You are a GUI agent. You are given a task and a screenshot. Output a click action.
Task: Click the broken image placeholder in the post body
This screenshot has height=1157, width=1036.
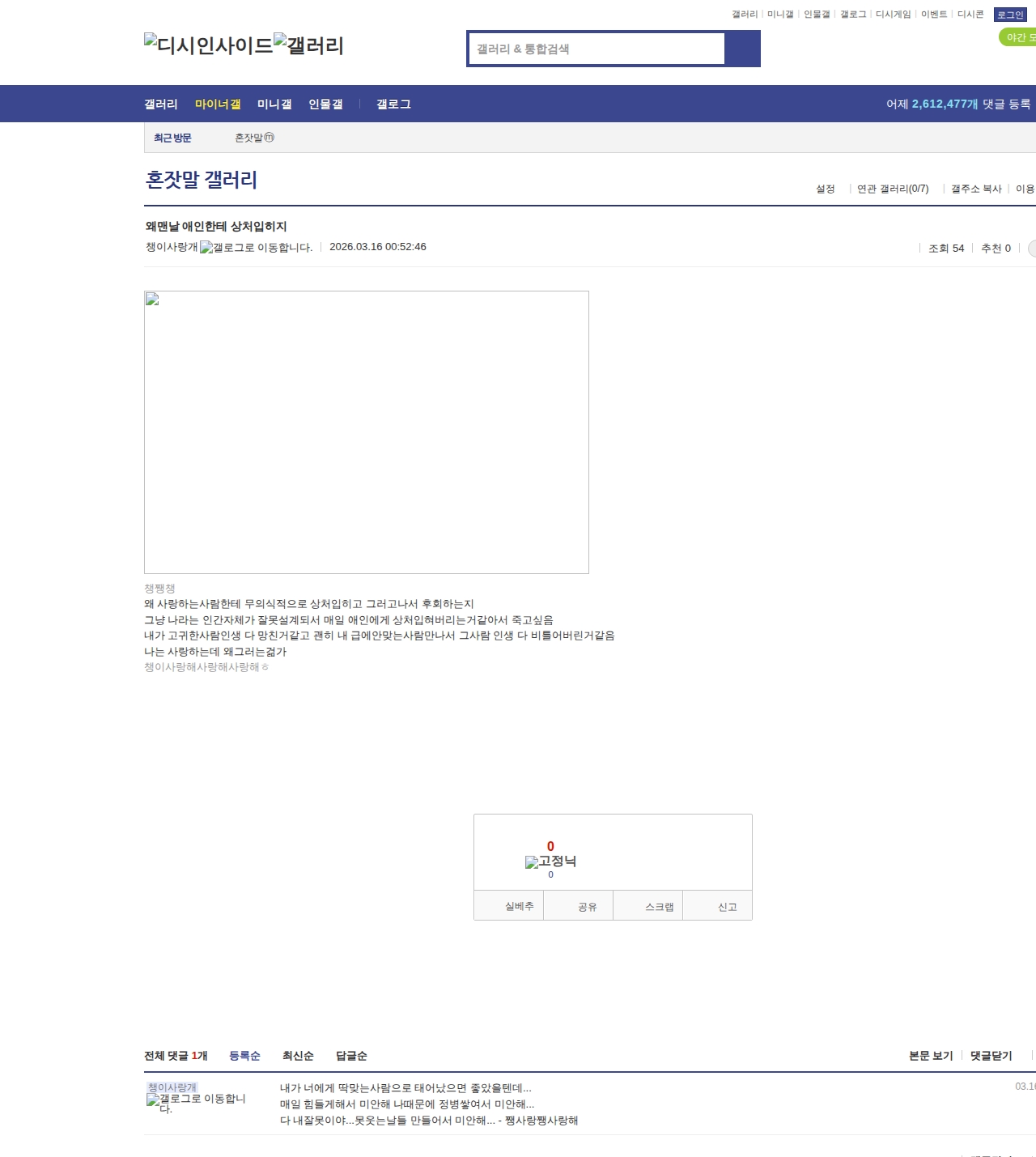367,432
